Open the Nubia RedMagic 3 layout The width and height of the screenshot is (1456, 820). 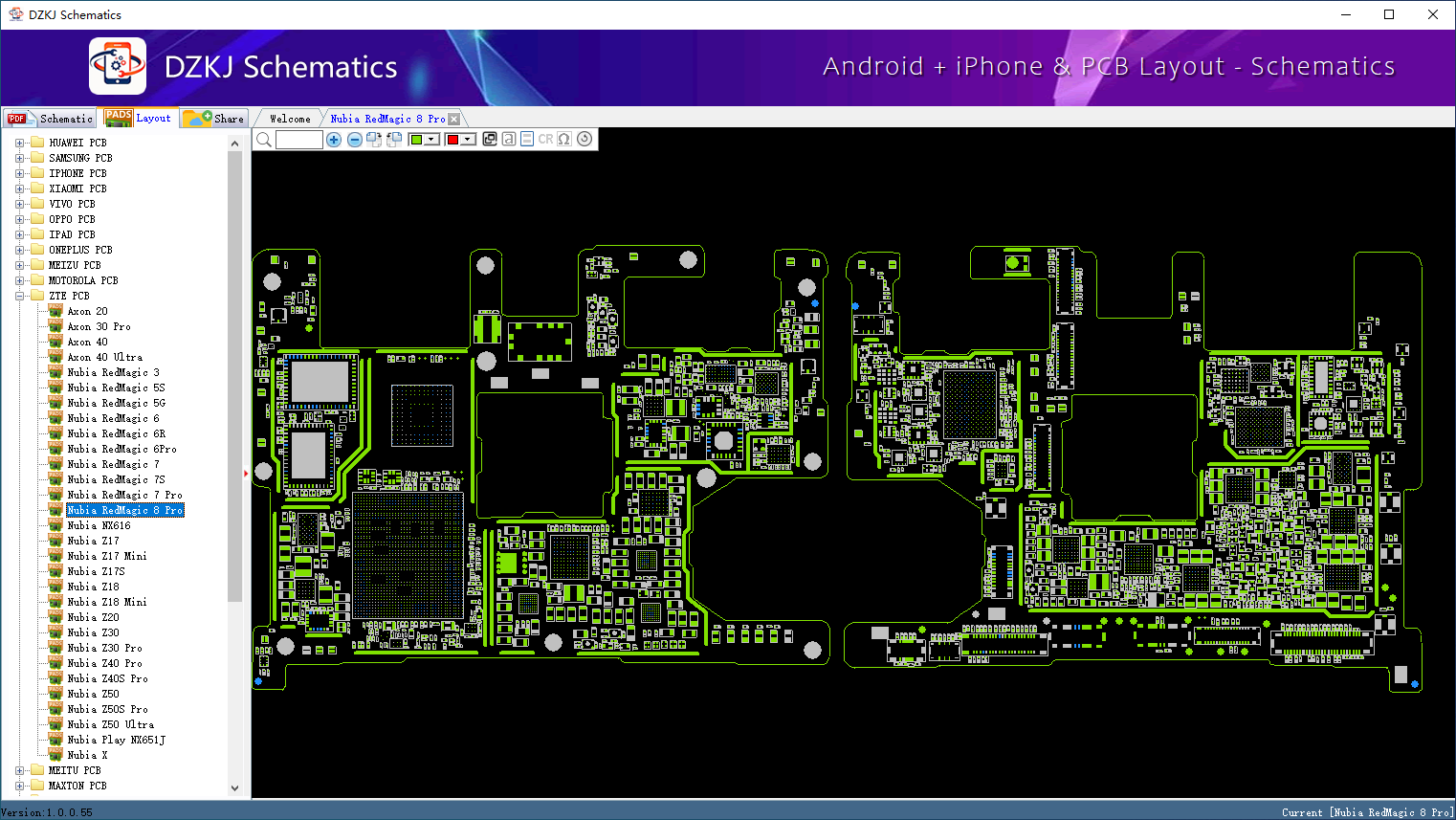113,372
